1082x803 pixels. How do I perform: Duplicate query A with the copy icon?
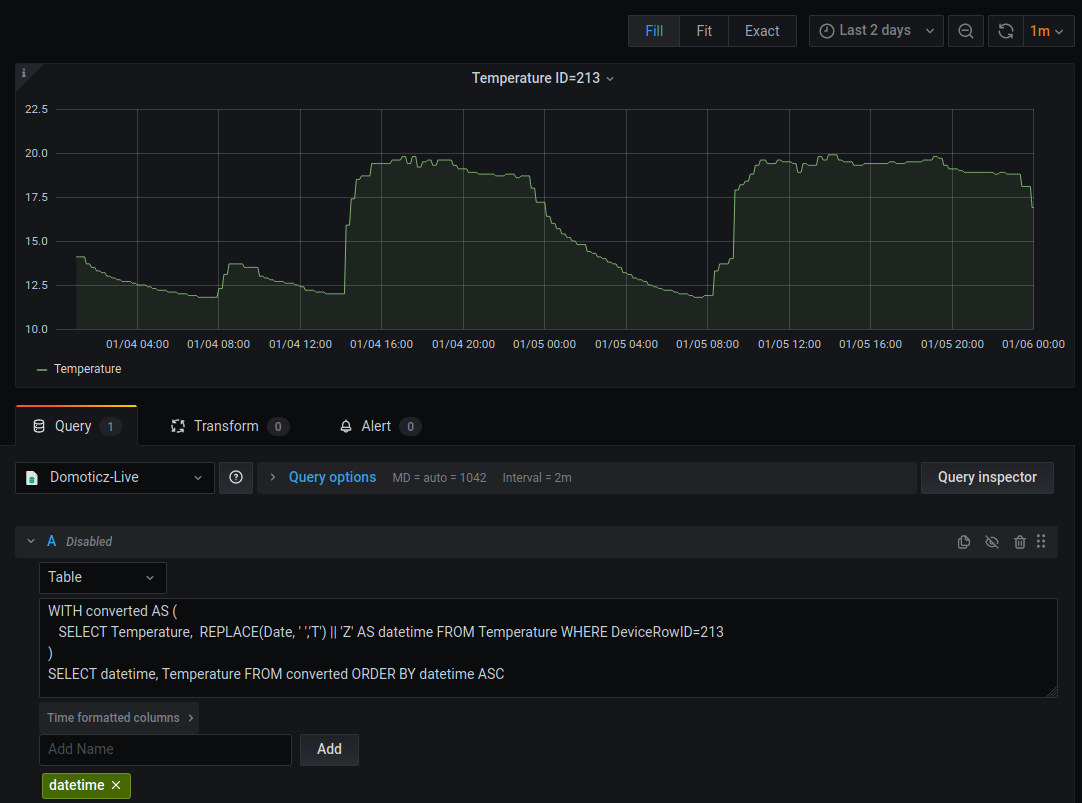(x=964, y=542)
